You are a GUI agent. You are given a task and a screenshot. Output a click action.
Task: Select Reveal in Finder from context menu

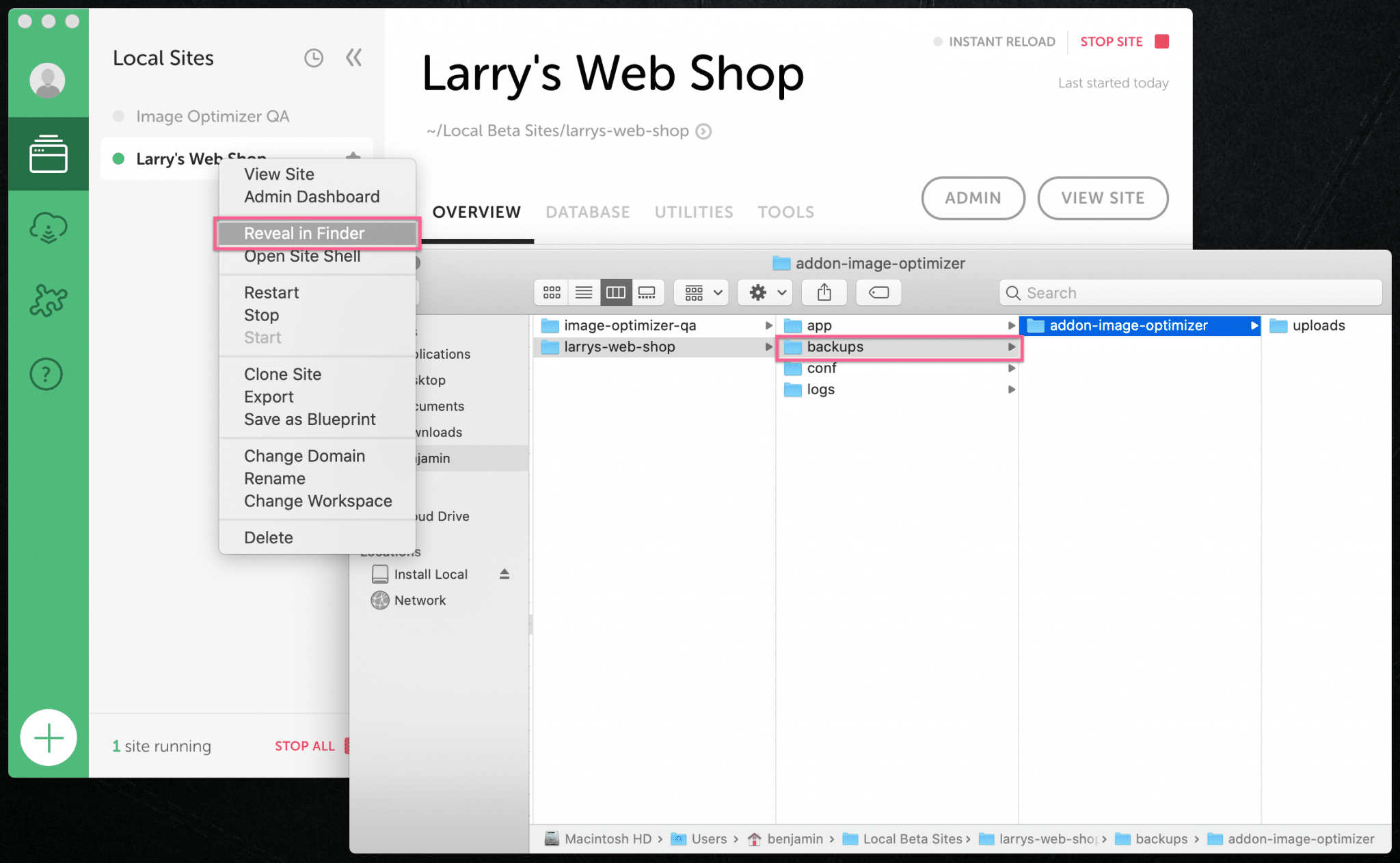[304, 233]
